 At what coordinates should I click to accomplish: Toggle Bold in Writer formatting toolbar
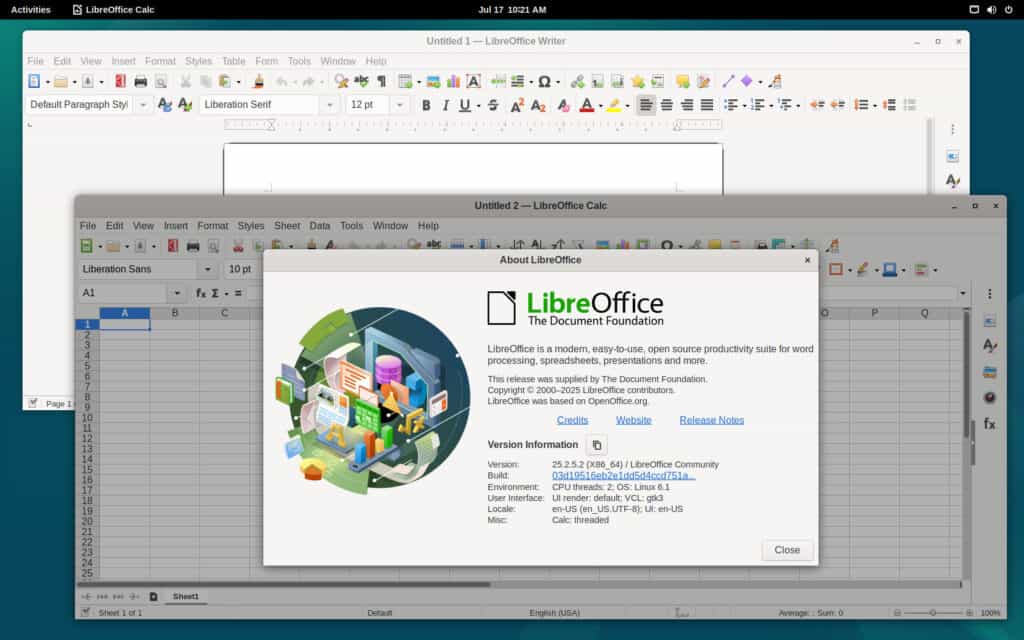[426, 105]
